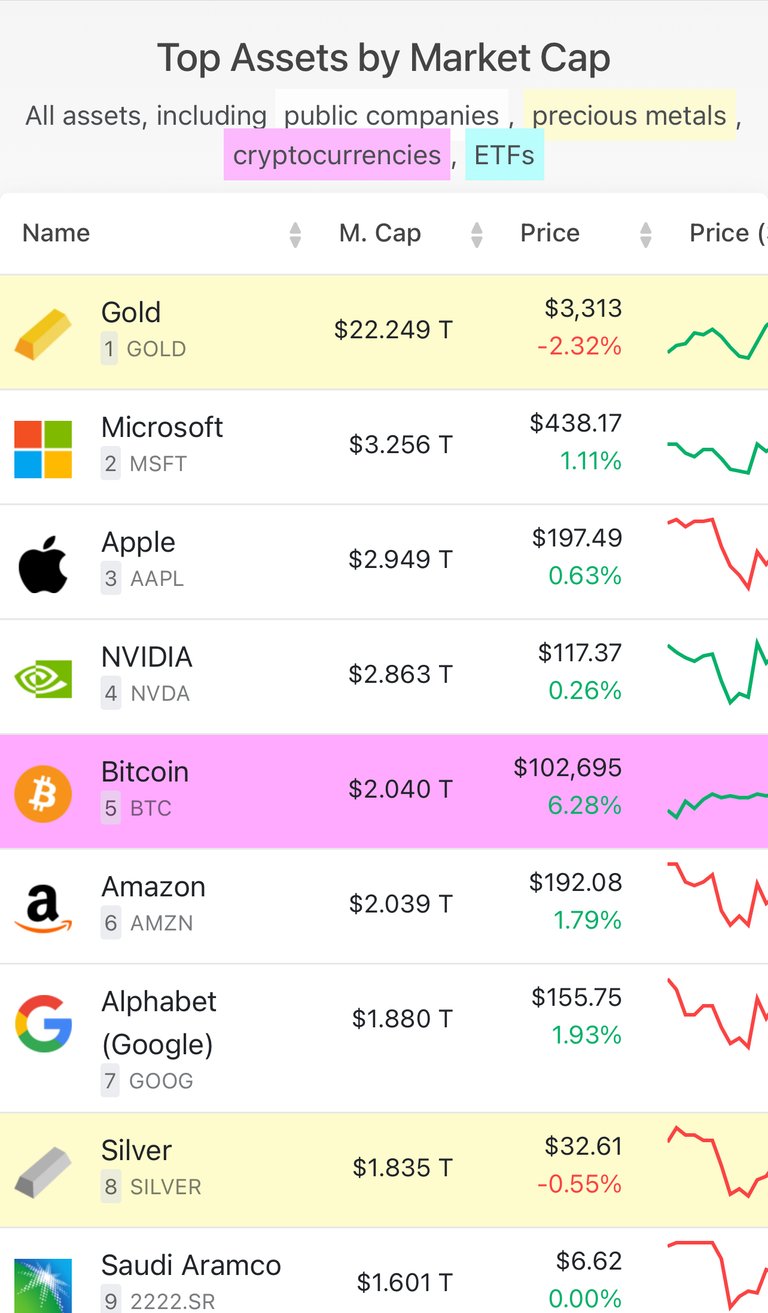The height and width of the screenshot is (1313, 768).
Task: Sort table by Price column arrows
Action: 646,235
